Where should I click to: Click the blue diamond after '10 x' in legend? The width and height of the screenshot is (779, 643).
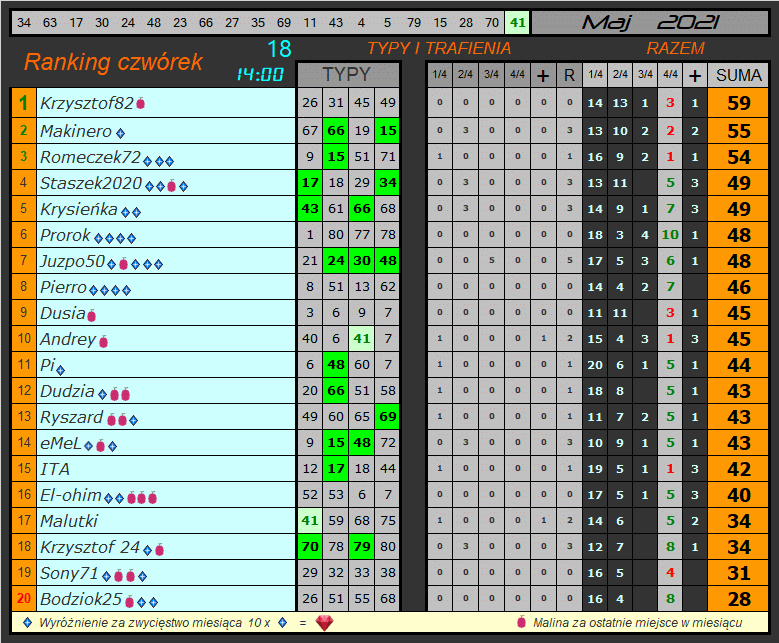(283, 623)
